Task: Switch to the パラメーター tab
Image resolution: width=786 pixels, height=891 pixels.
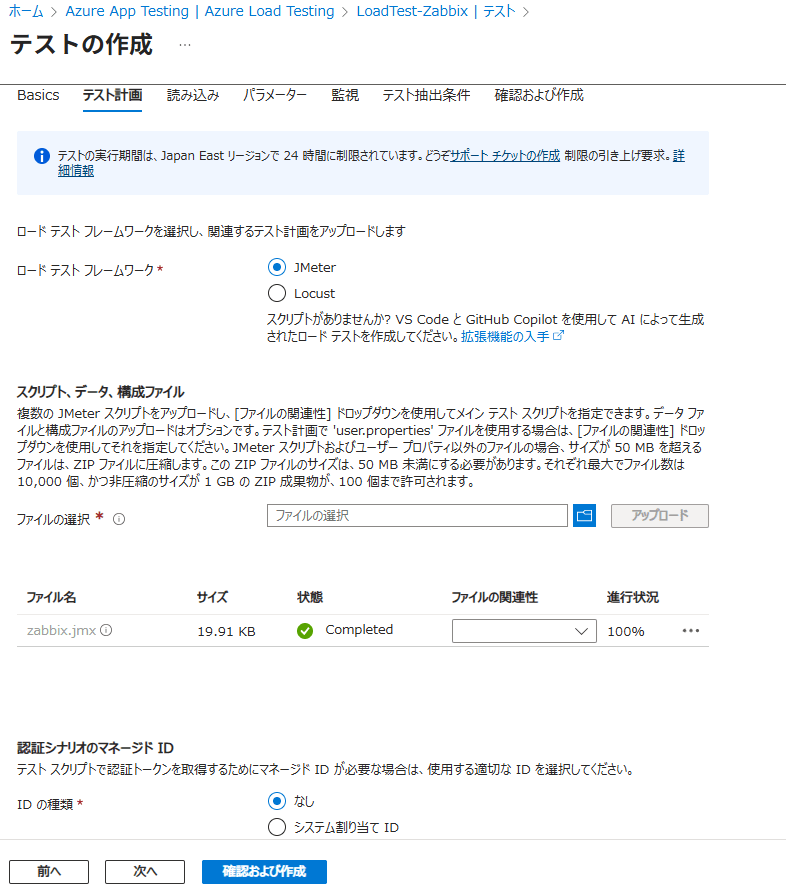Action: 275,96
